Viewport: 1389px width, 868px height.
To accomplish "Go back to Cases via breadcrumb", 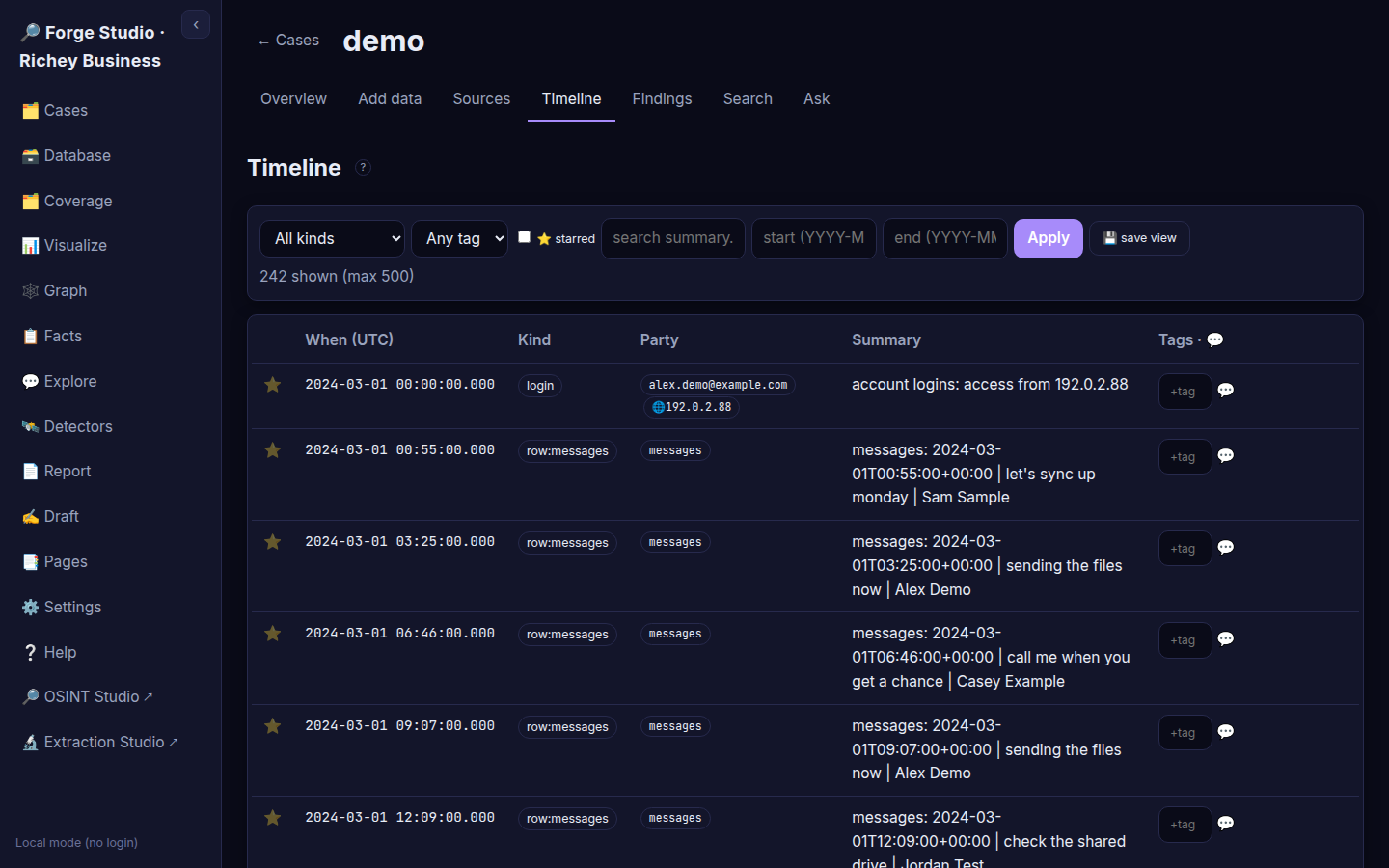I will [x=288, y=41].
